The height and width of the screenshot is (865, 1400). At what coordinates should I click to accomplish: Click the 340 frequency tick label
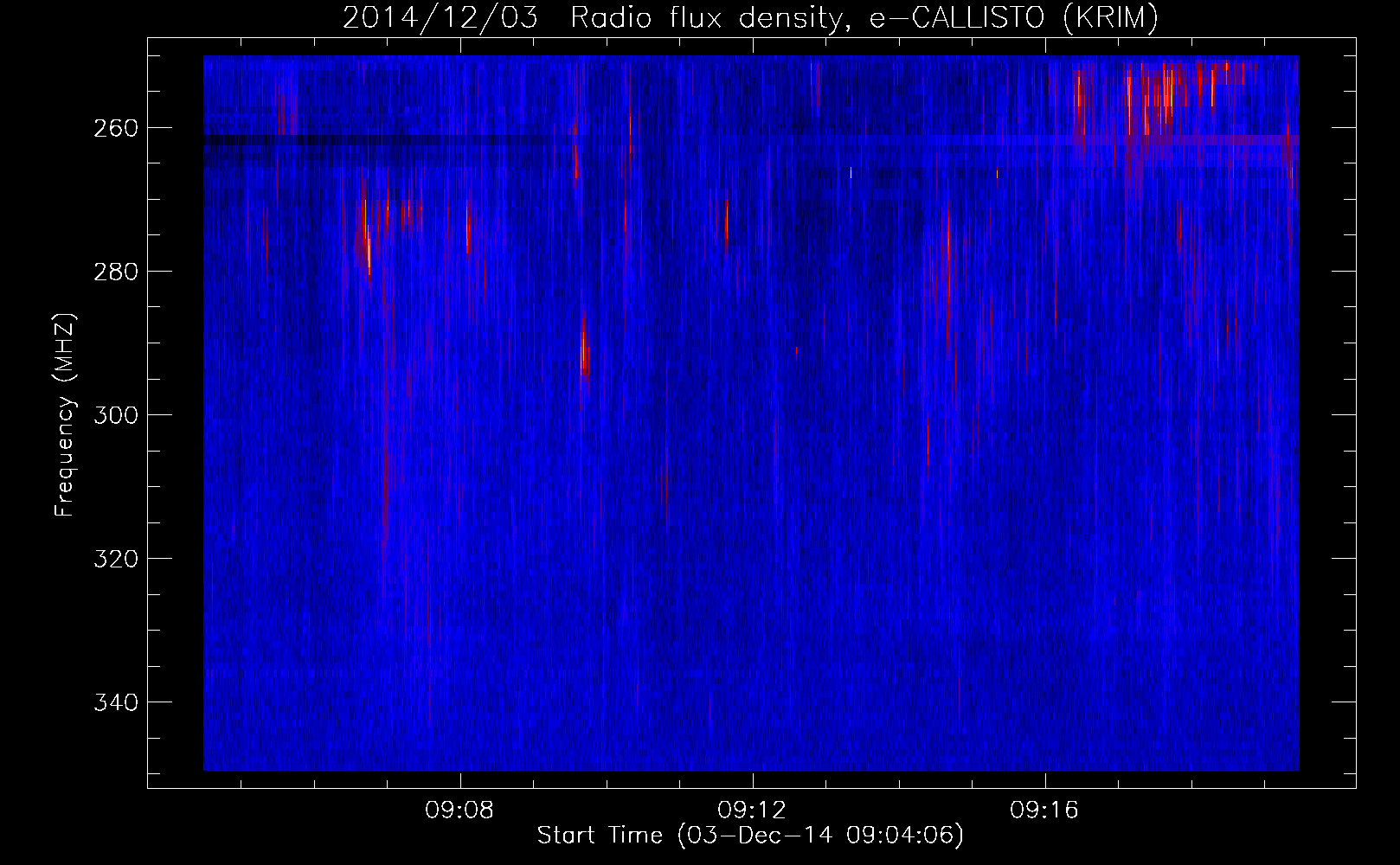pyautogui.click(x=115, y=702)
